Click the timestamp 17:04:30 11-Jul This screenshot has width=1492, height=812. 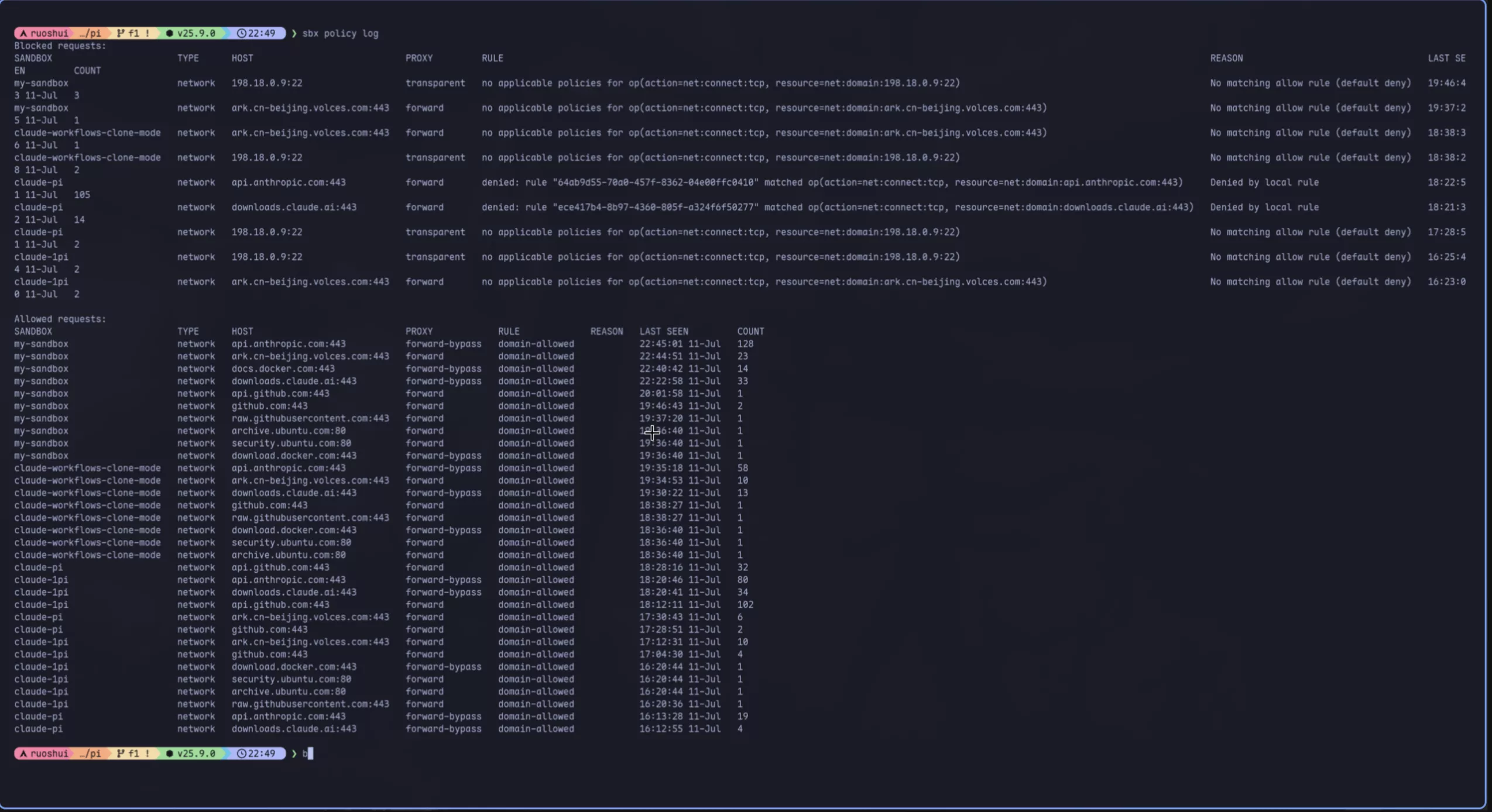point(680,654)
